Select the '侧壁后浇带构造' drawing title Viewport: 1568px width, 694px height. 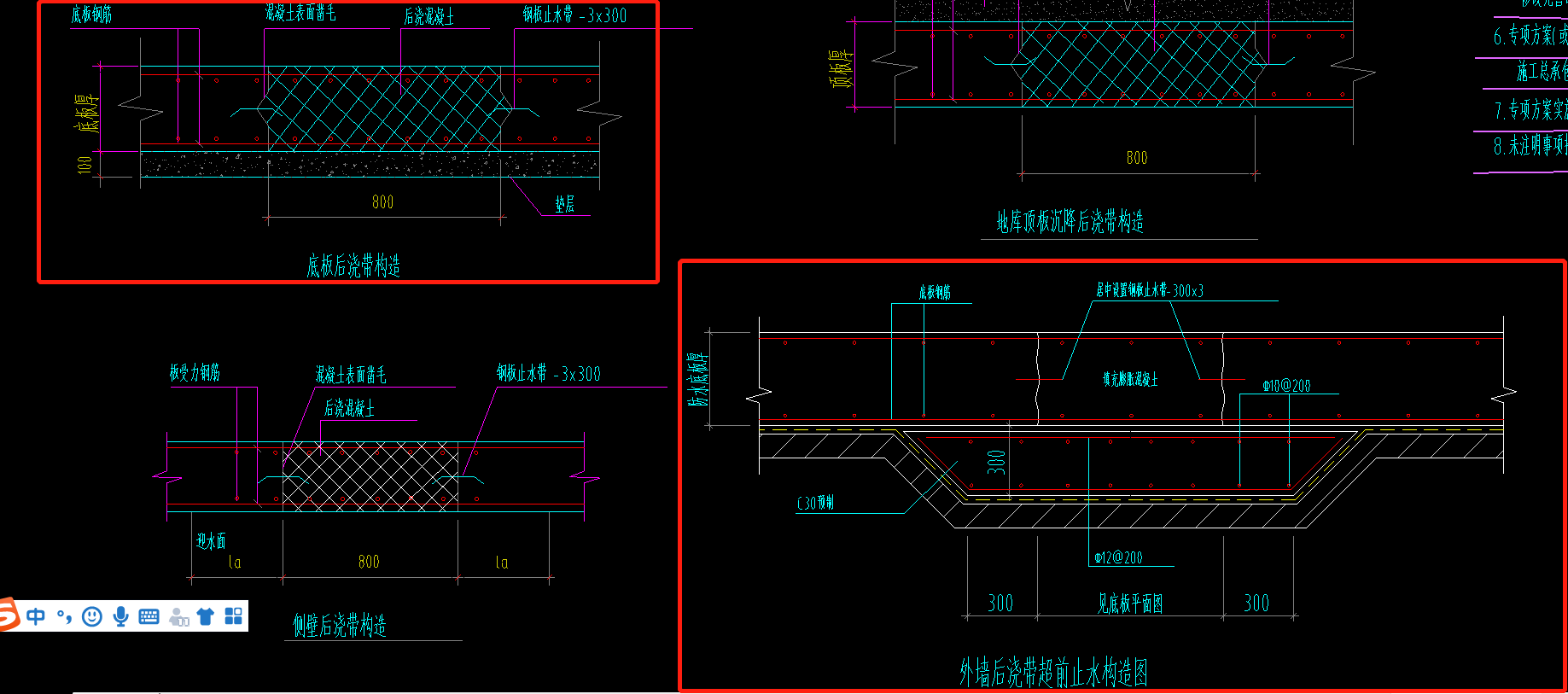pos(340,625)
